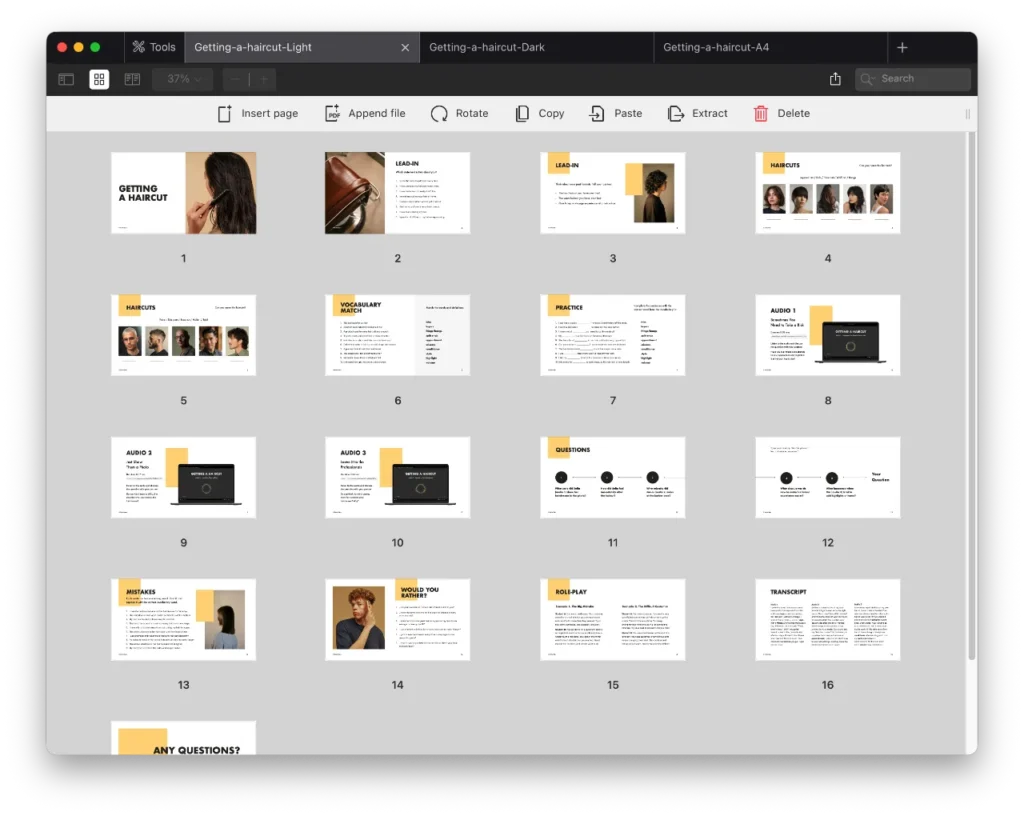Viewport: 1024px width, 816px height.
Task: Switch to Getting-a-haircut-Dark tab
Action: pos(487,47)
